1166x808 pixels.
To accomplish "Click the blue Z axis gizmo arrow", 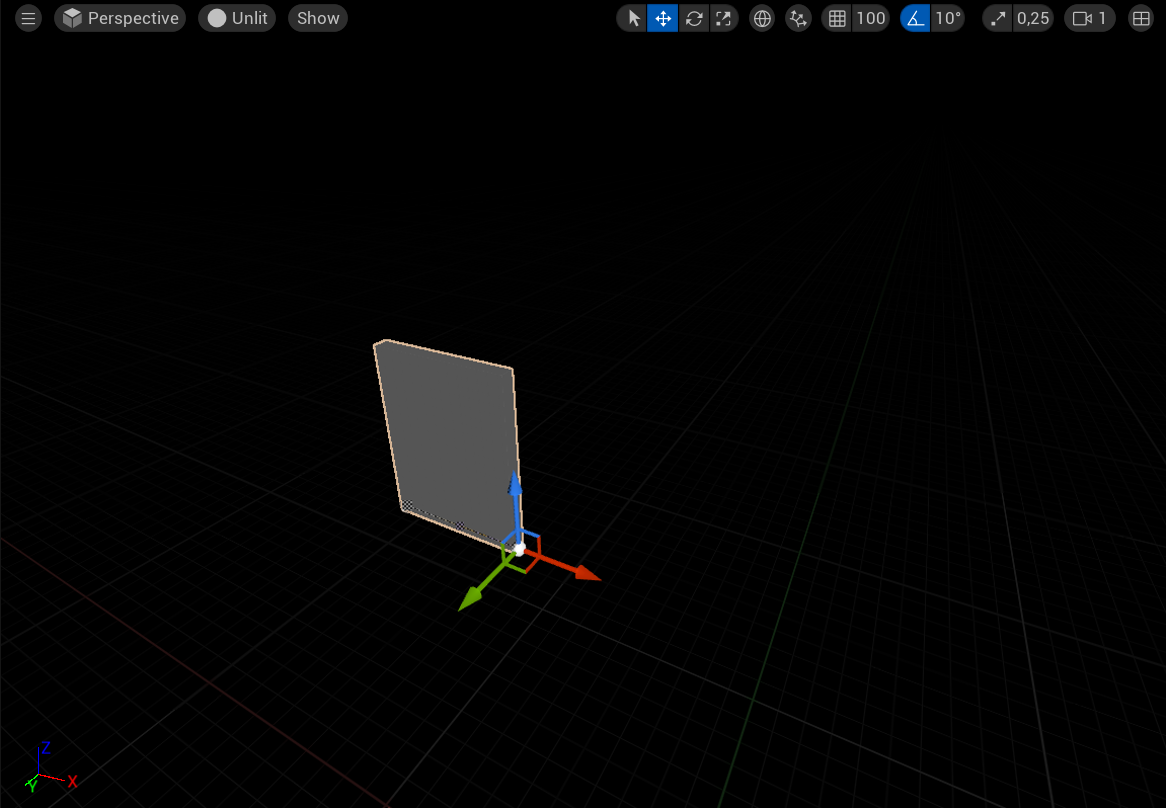I will tap(515, 483).
